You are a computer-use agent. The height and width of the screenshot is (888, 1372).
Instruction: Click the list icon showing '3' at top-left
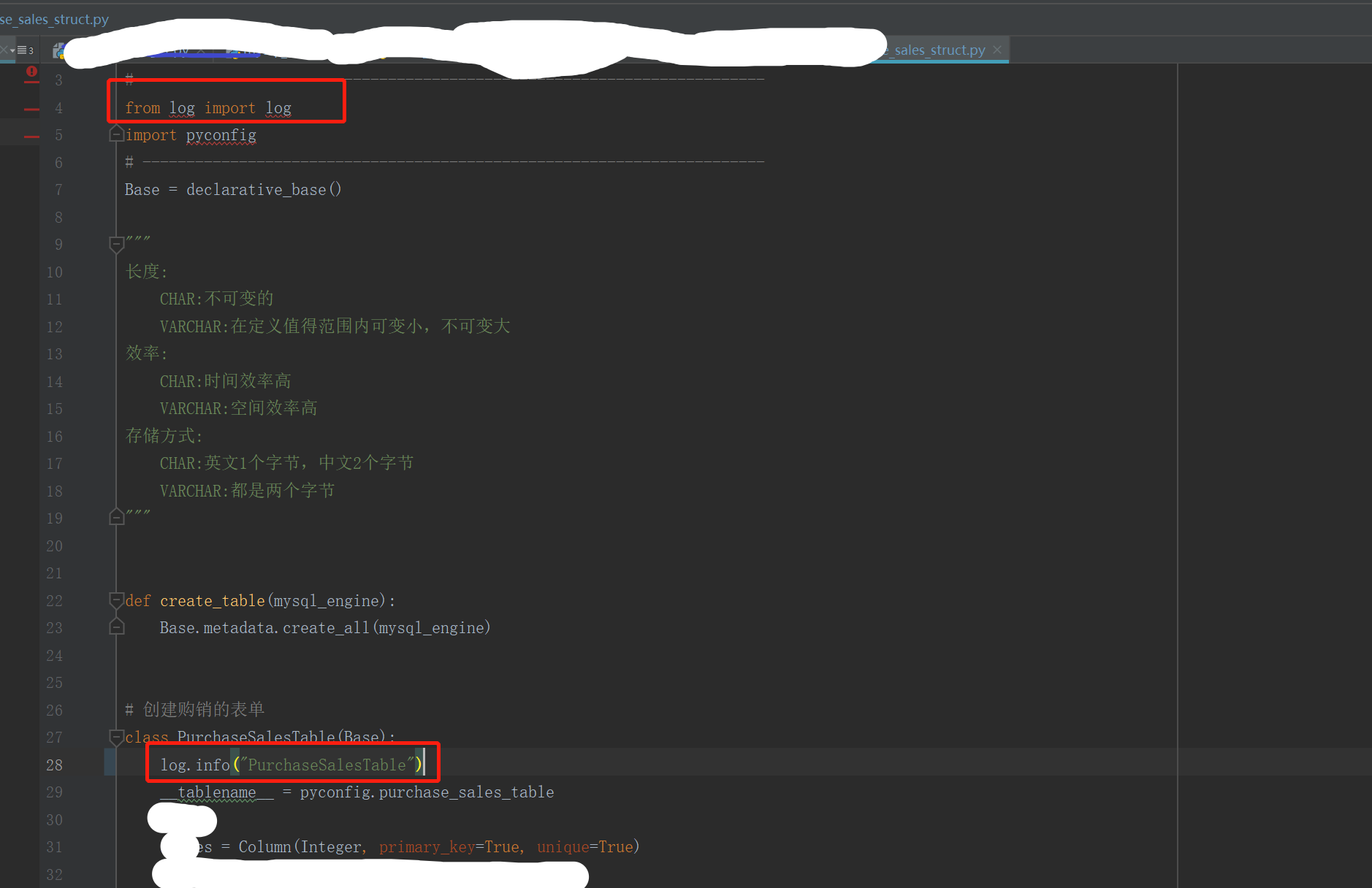click(x=24, y=50)
